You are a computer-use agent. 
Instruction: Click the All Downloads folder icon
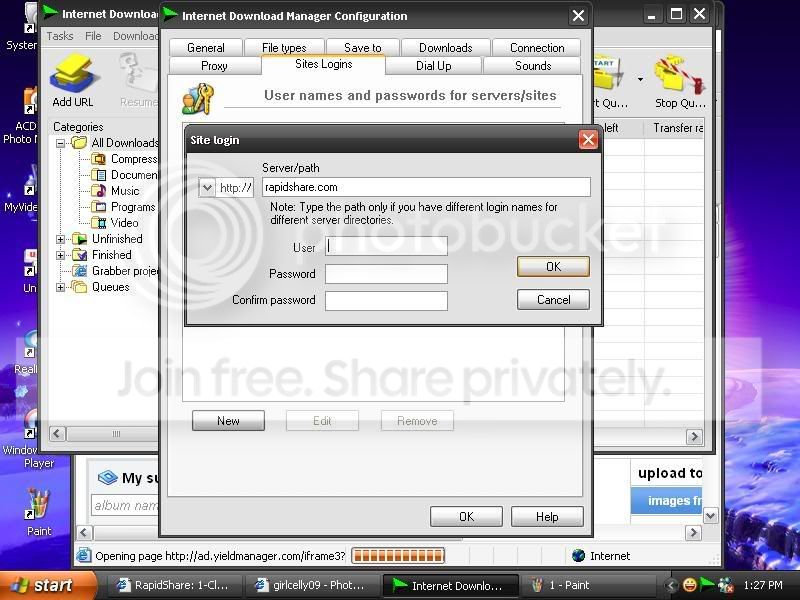point(80,143)
